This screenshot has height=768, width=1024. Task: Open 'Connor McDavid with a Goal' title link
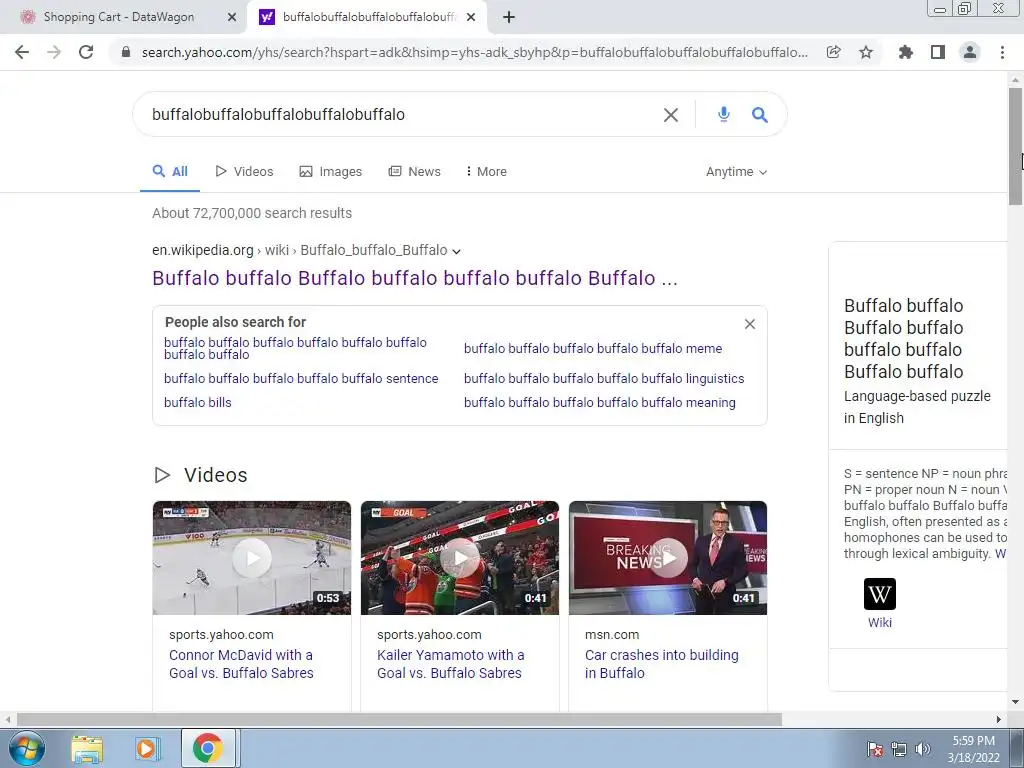241,664
